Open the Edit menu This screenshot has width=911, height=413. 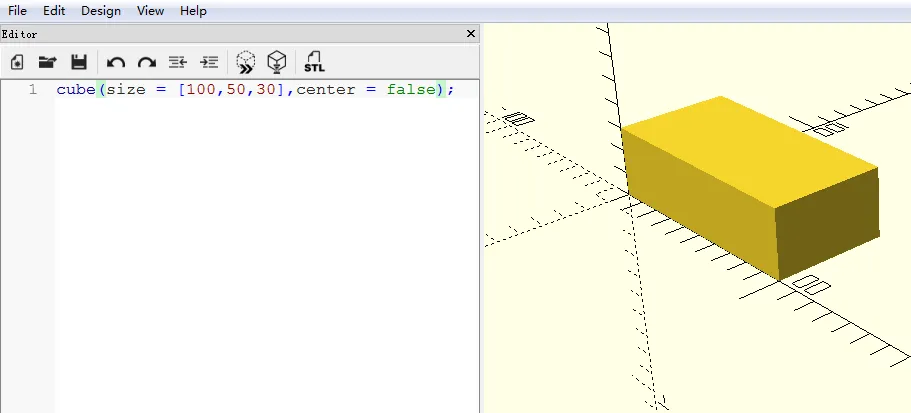54,10
